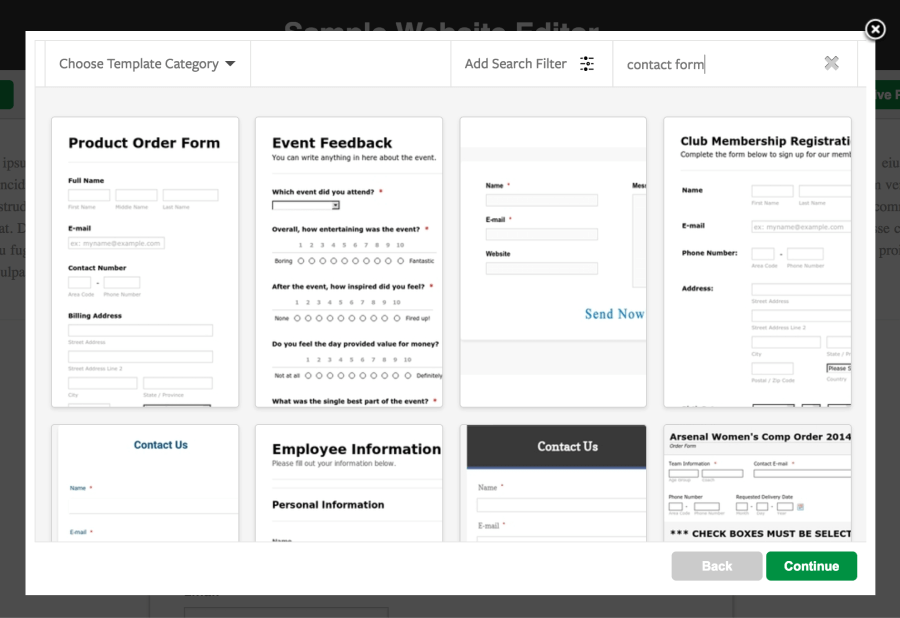Select the Product Order Form template
The width and height of the screenshot is (900, 618).
(146, 262)
